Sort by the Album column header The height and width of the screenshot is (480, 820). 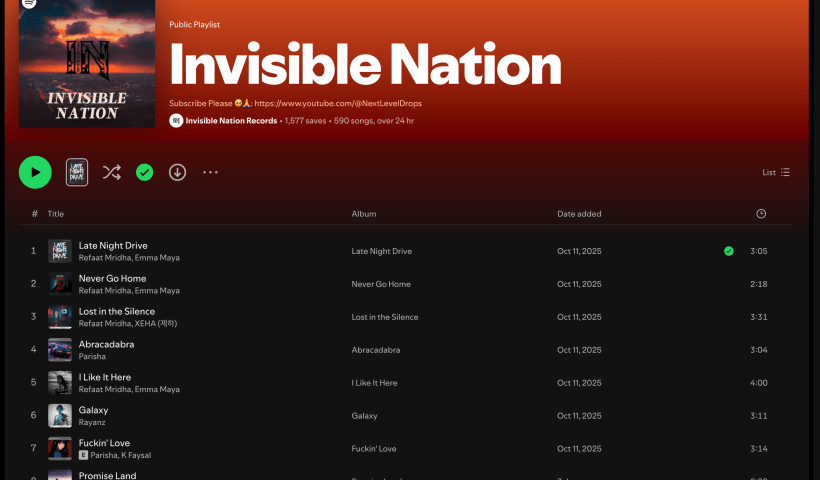pyautogui.click(x=364, y=214)
